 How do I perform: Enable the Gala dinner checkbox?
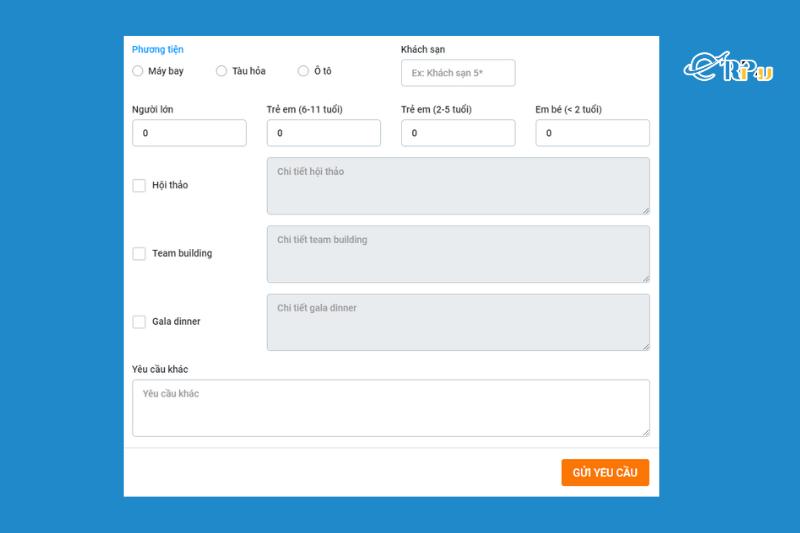[x=139, y=322]
